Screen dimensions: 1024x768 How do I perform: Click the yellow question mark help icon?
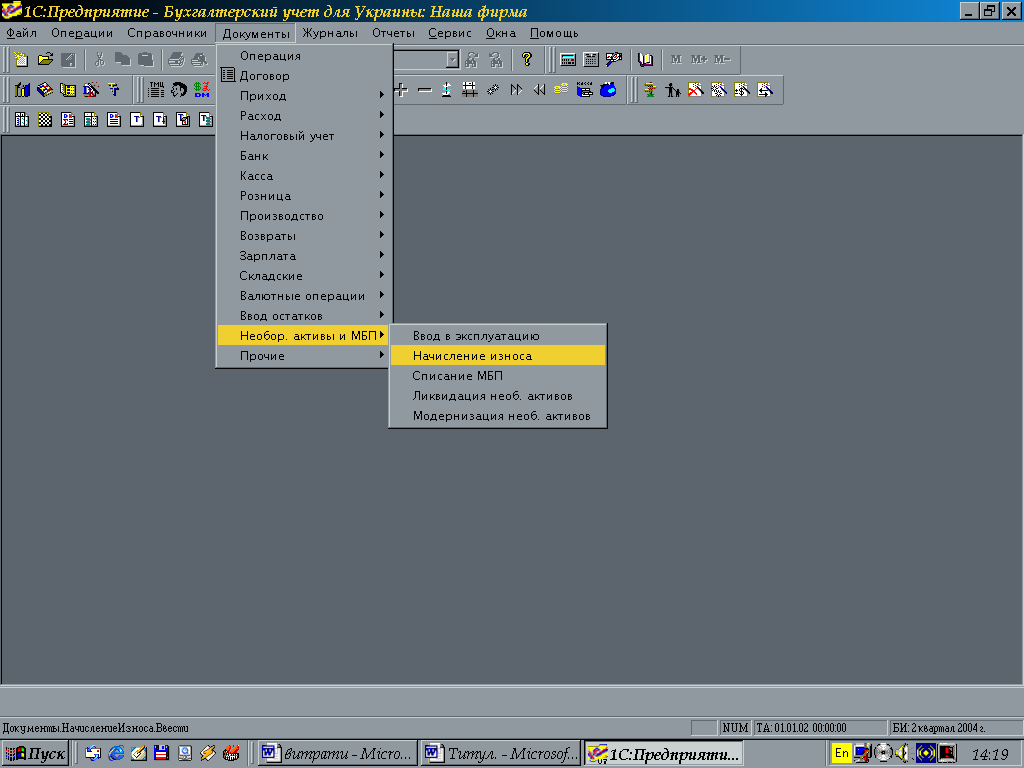click(x=527, y=60)
